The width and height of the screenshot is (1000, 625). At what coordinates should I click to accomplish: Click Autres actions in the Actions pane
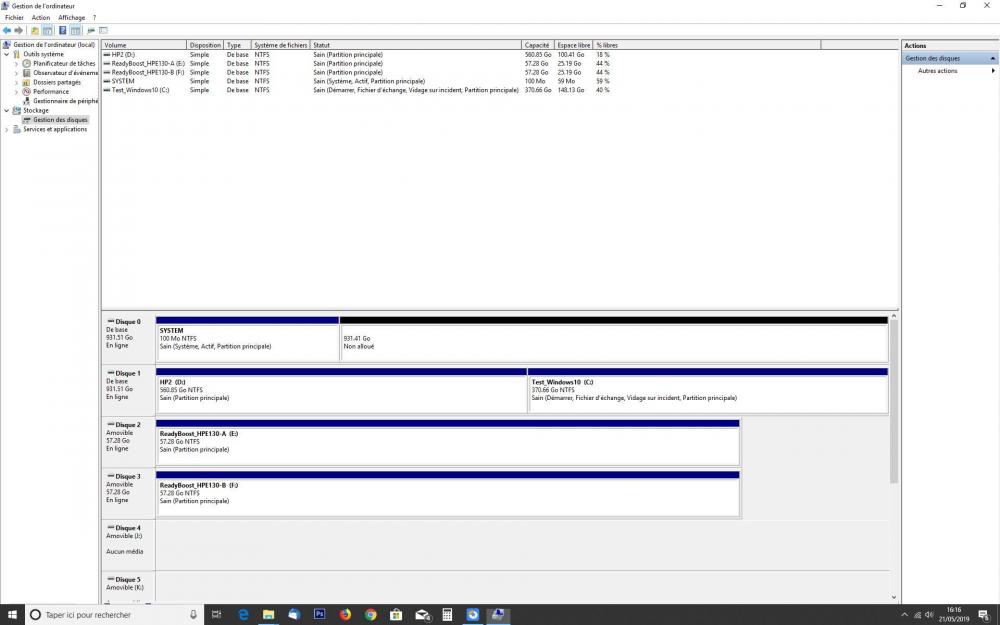pyautogui.click(x=937, y=71)
